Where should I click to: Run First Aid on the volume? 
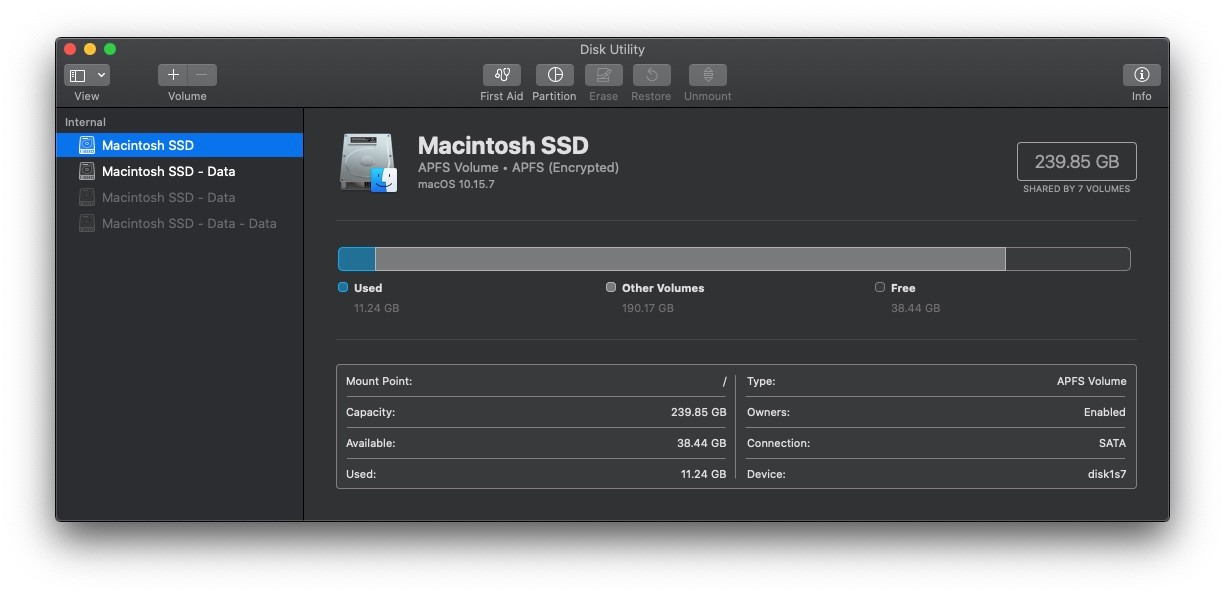click(x=502, y=75)
